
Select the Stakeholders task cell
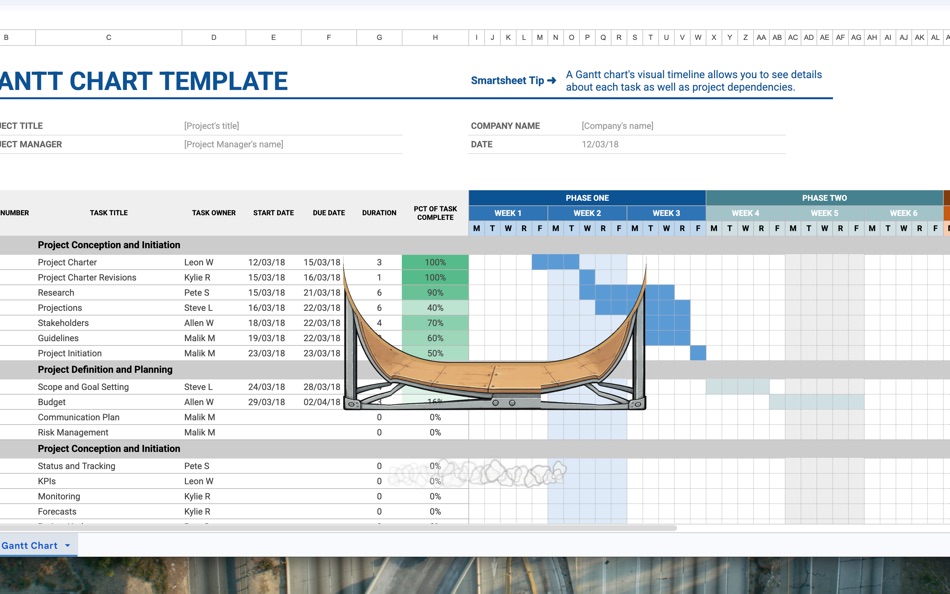coord(63,323)
